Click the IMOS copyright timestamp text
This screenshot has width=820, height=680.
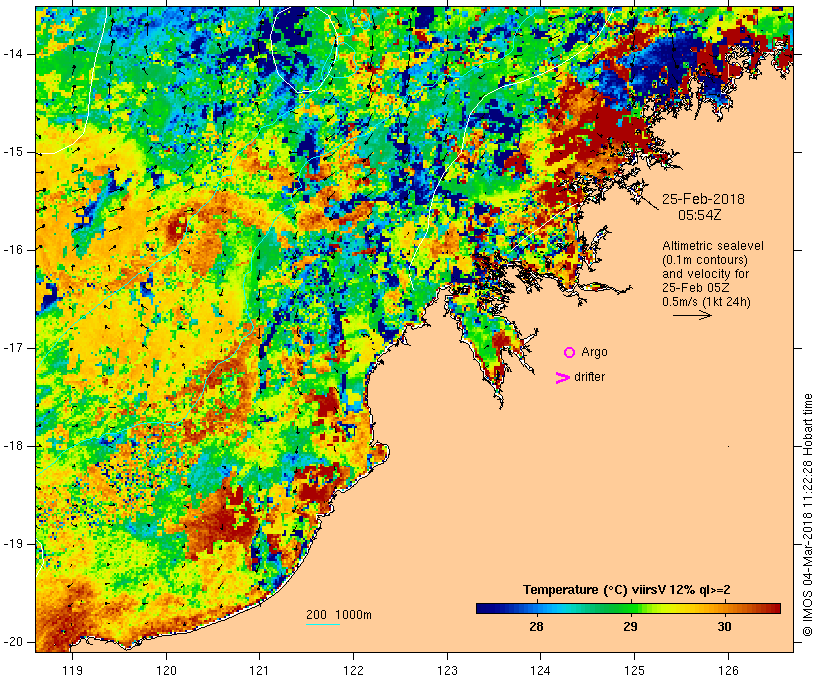807,515
